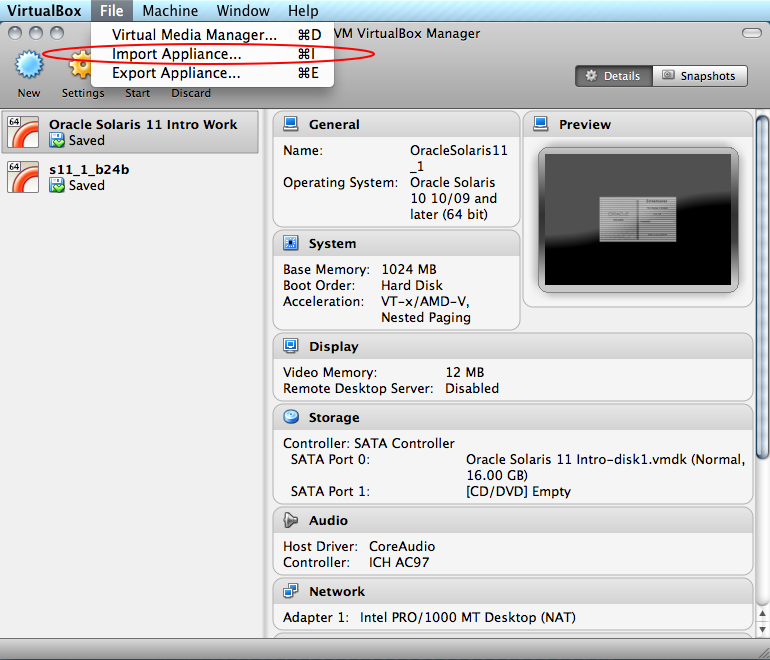Screen dimensions: 770x660
Task: Click the Network section header
Action: tap(513, 591)
